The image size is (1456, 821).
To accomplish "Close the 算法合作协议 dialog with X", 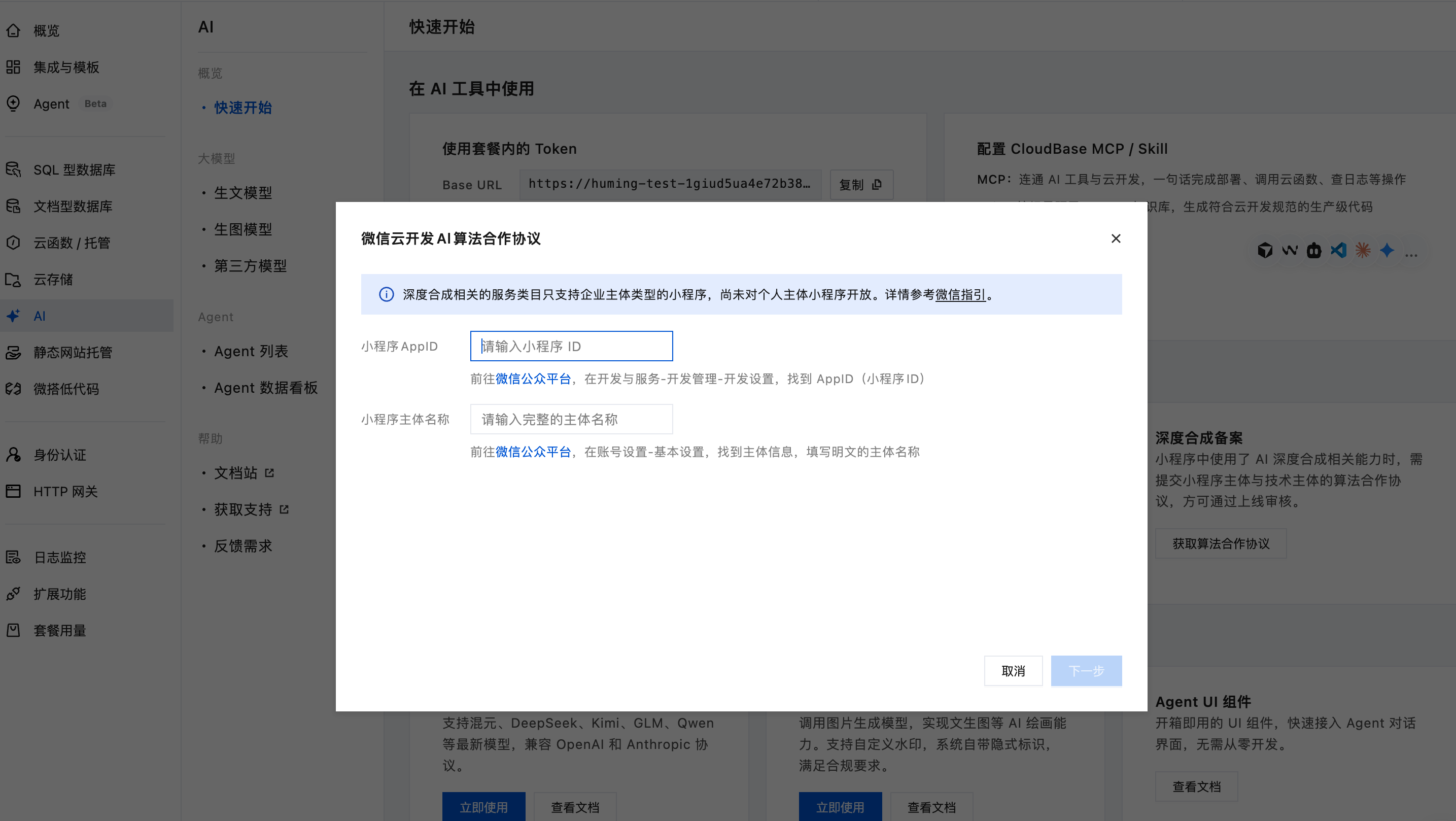I will tap(1116, 238).
